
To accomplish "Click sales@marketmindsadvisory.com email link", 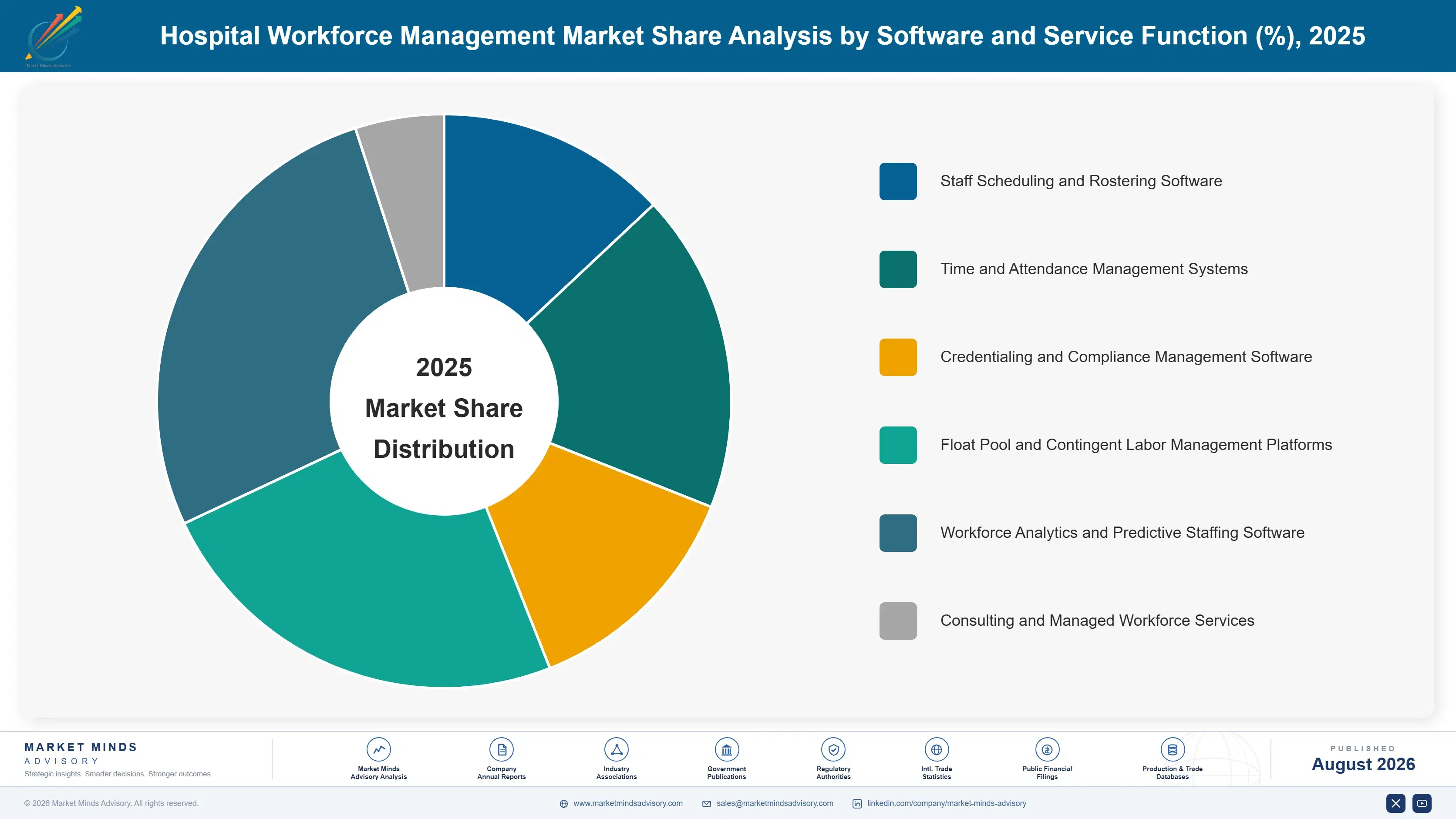I will [x=774, y=803].
